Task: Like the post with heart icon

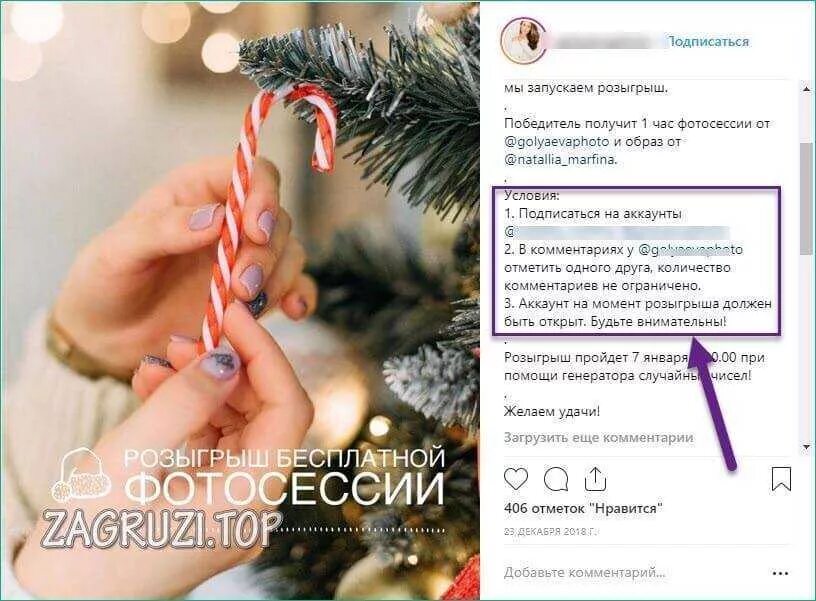Action: [x=516, y=479]
